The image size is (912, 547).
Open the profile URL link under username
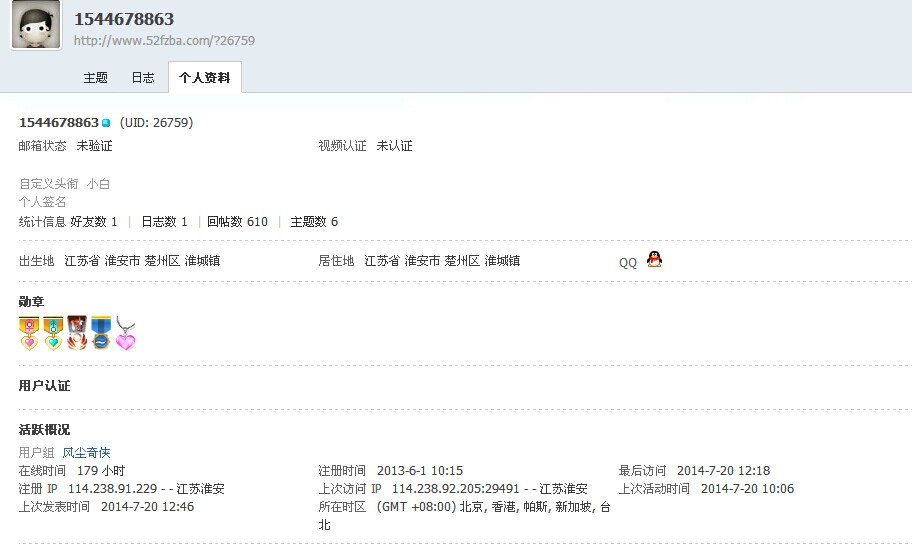point(164,40)
